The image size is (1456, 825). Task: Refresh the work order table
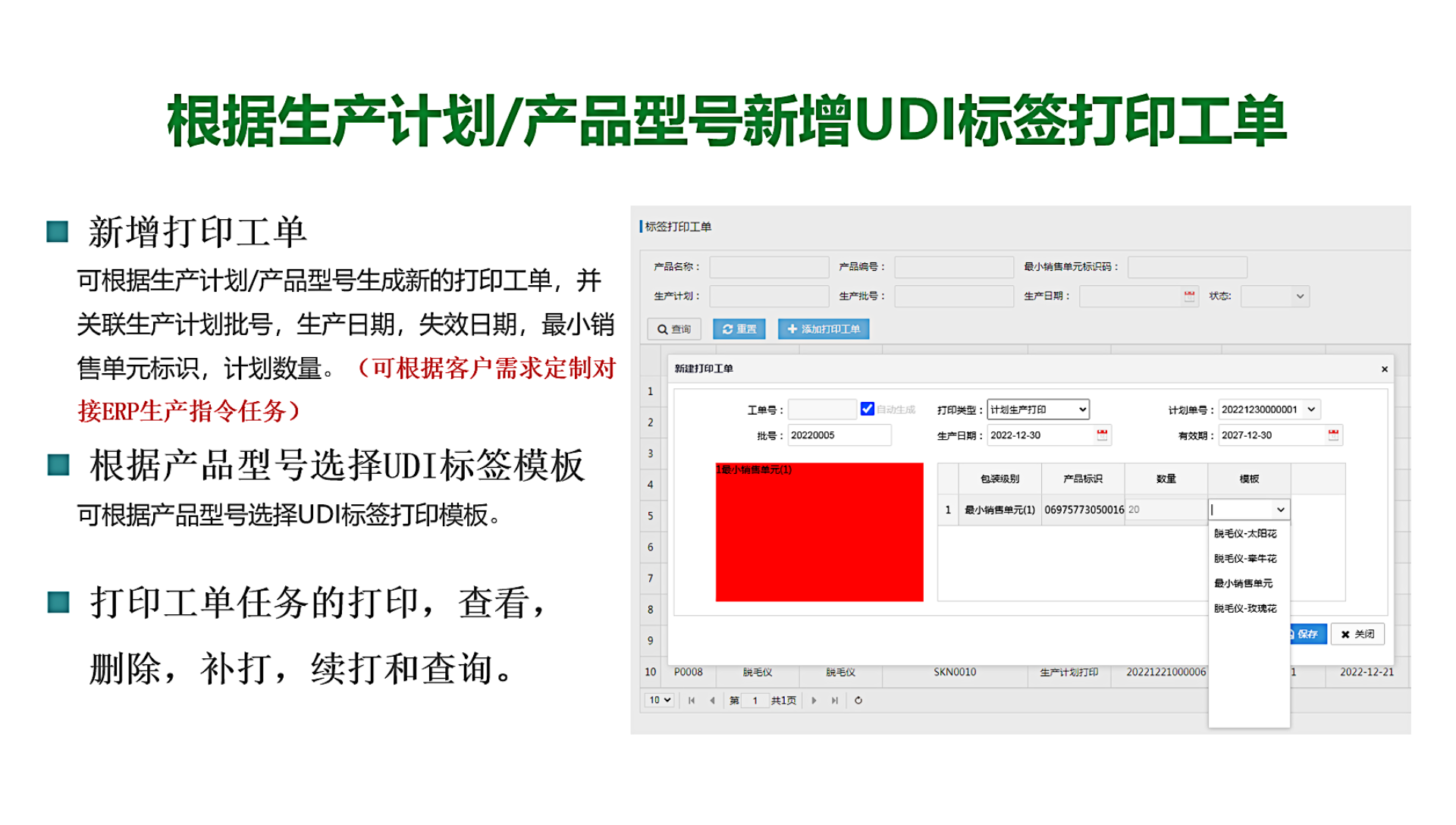pyautogui.click(x=858, y=701)
